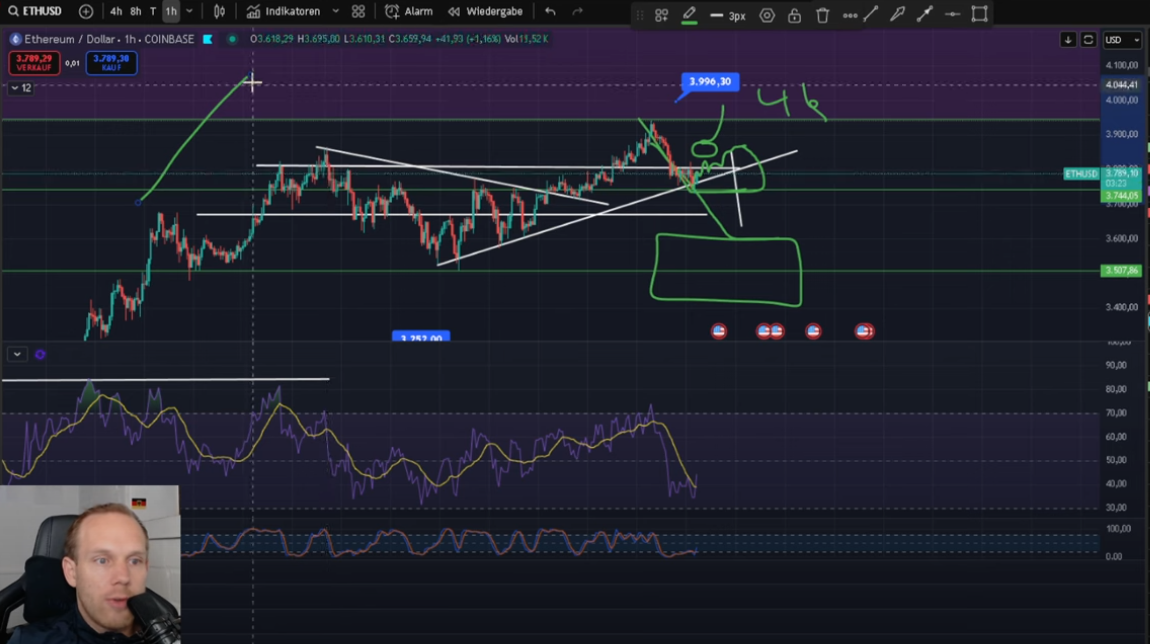Viewport: 1150px width, 644px height.
Task: Open USD currency dropdown
Action: [1123, 40]
